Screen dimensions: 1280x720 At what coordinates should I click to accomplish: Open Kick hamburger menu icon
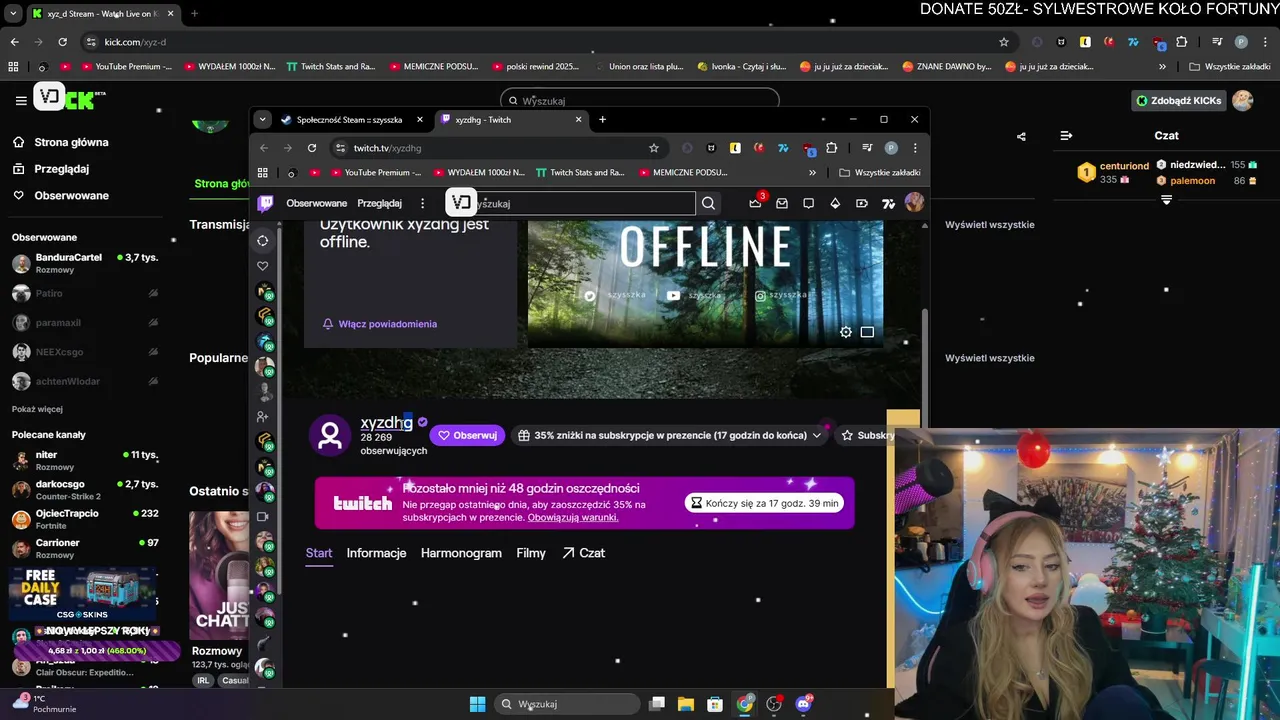click(x=21, y=100)
